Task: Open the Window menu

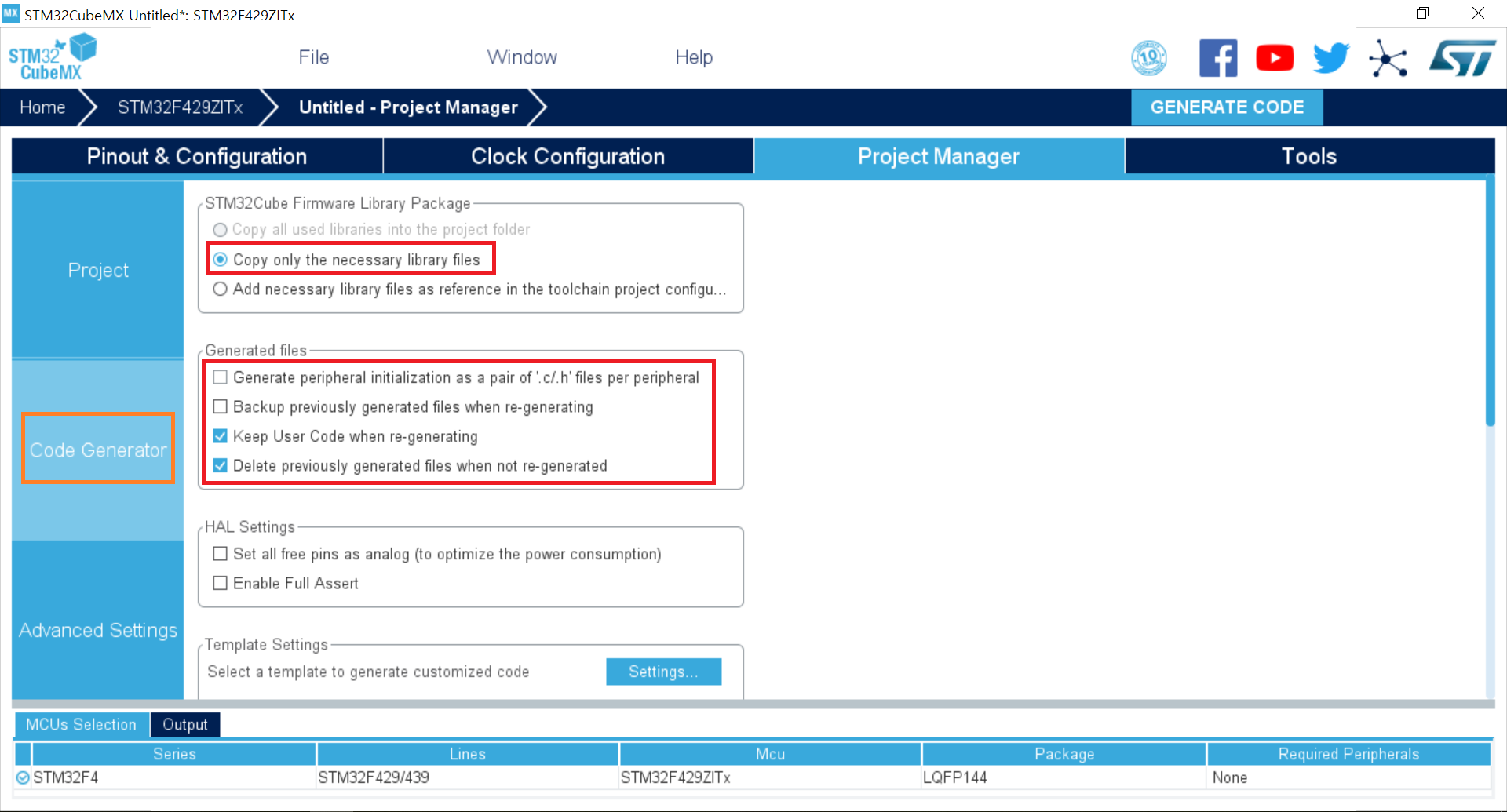Action: tap(522, 57)
